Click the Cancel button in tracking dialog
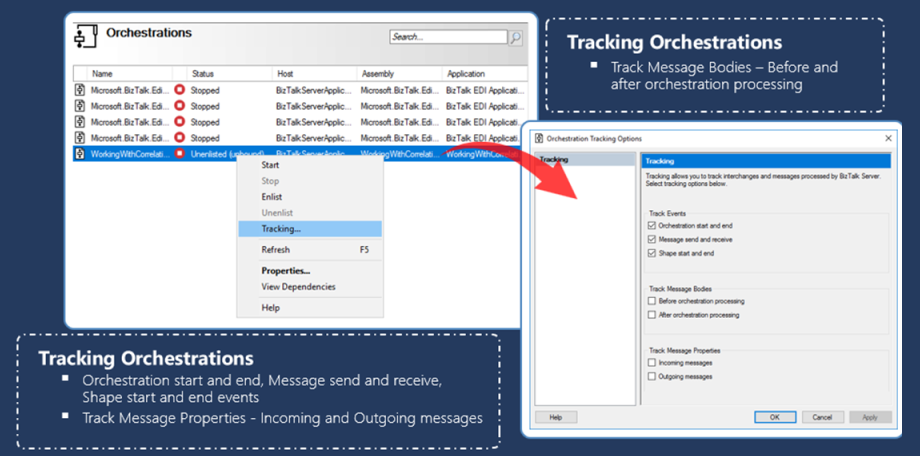This screenshot has width=920, height=456. (x=822, y=417)
